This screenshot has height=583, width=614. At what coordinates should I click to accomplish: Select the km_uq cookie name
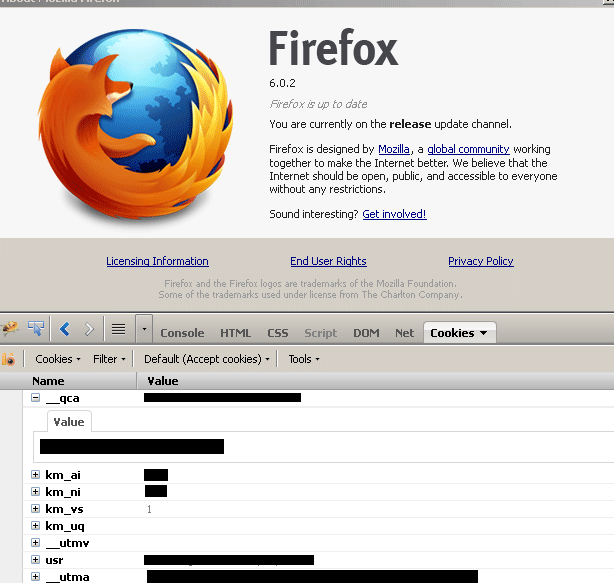(65, 526)
